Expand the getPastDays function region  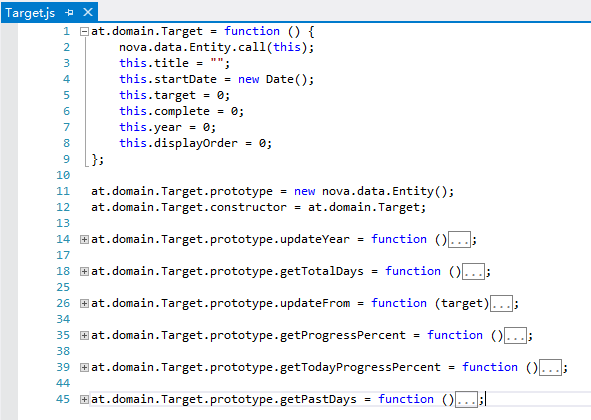click(x=84, y=400)
